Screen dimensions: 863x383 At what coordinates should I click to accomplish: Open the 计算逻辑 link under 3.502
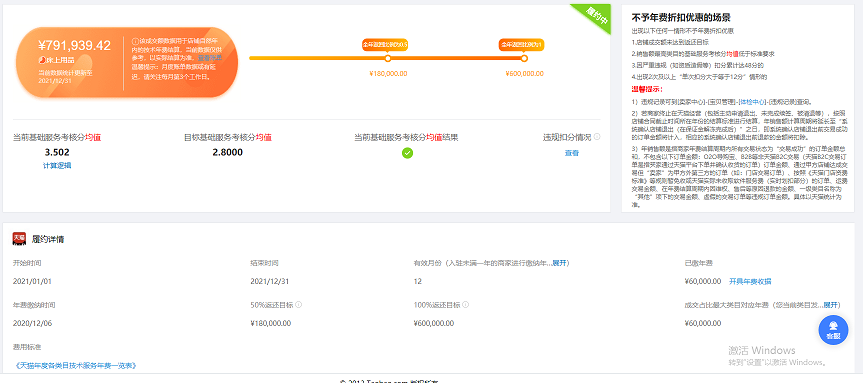click(57, 165)
